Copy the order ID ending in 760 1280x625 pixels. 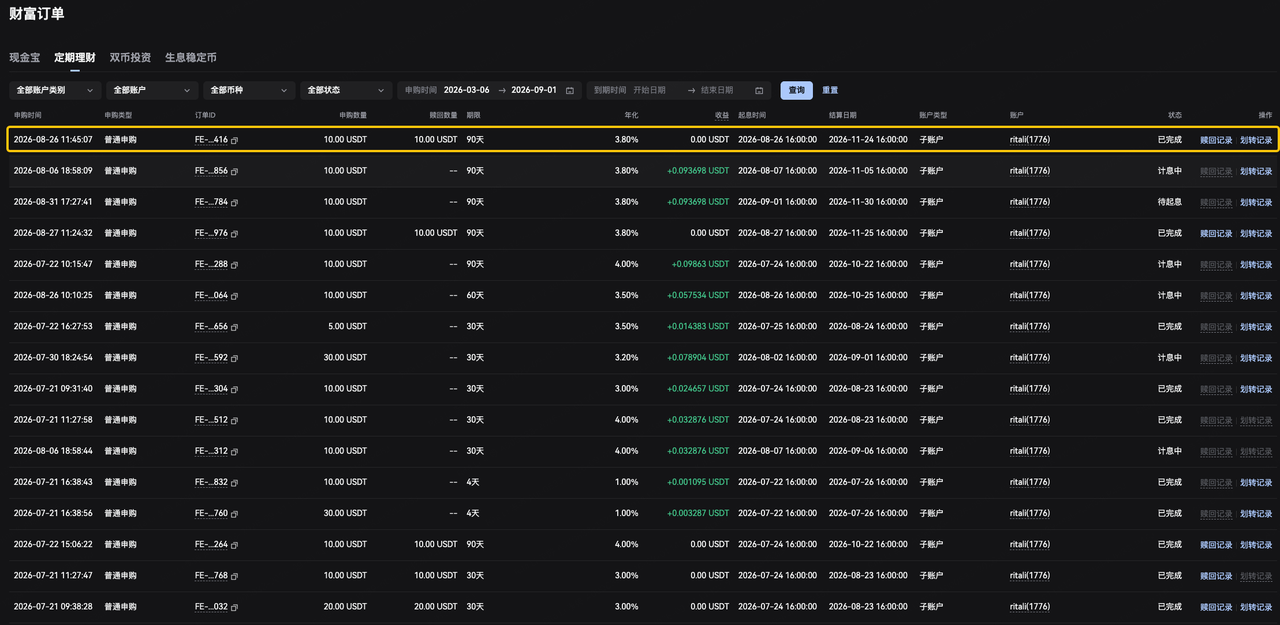[x=234, y=514]
